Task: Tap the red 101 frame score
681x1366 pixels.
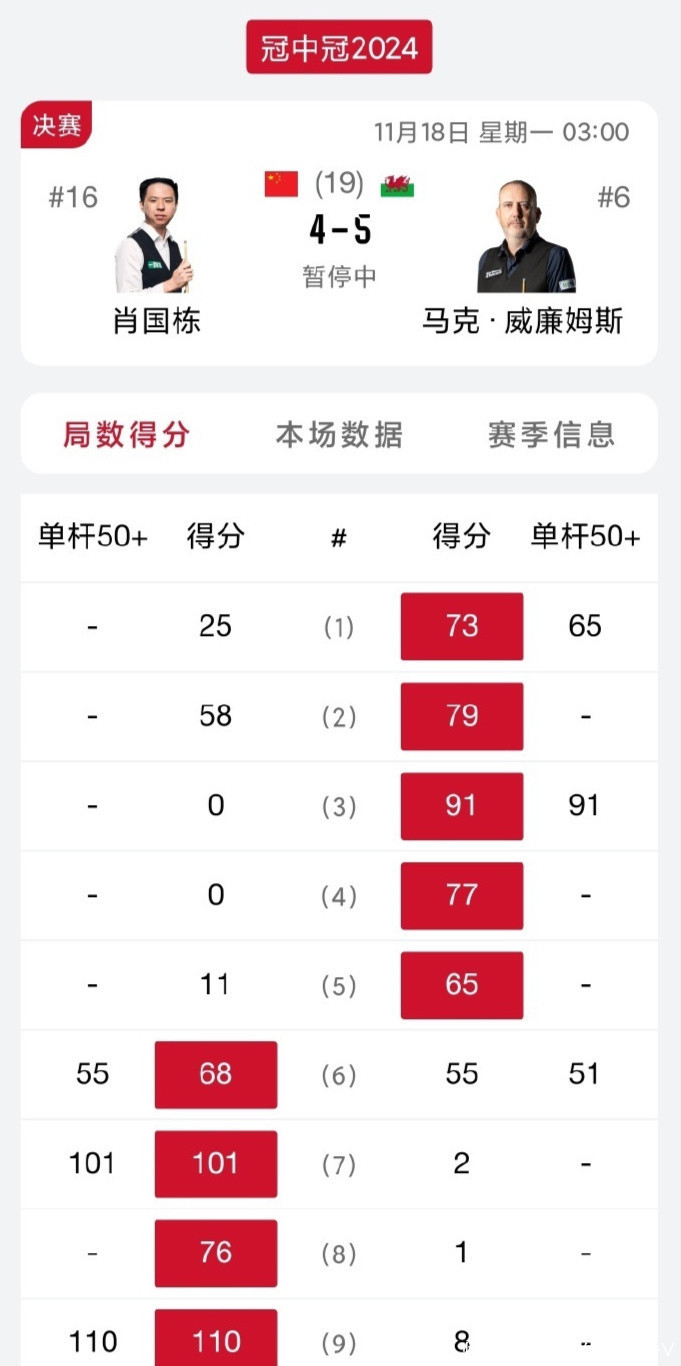Action: [216, 1163]
